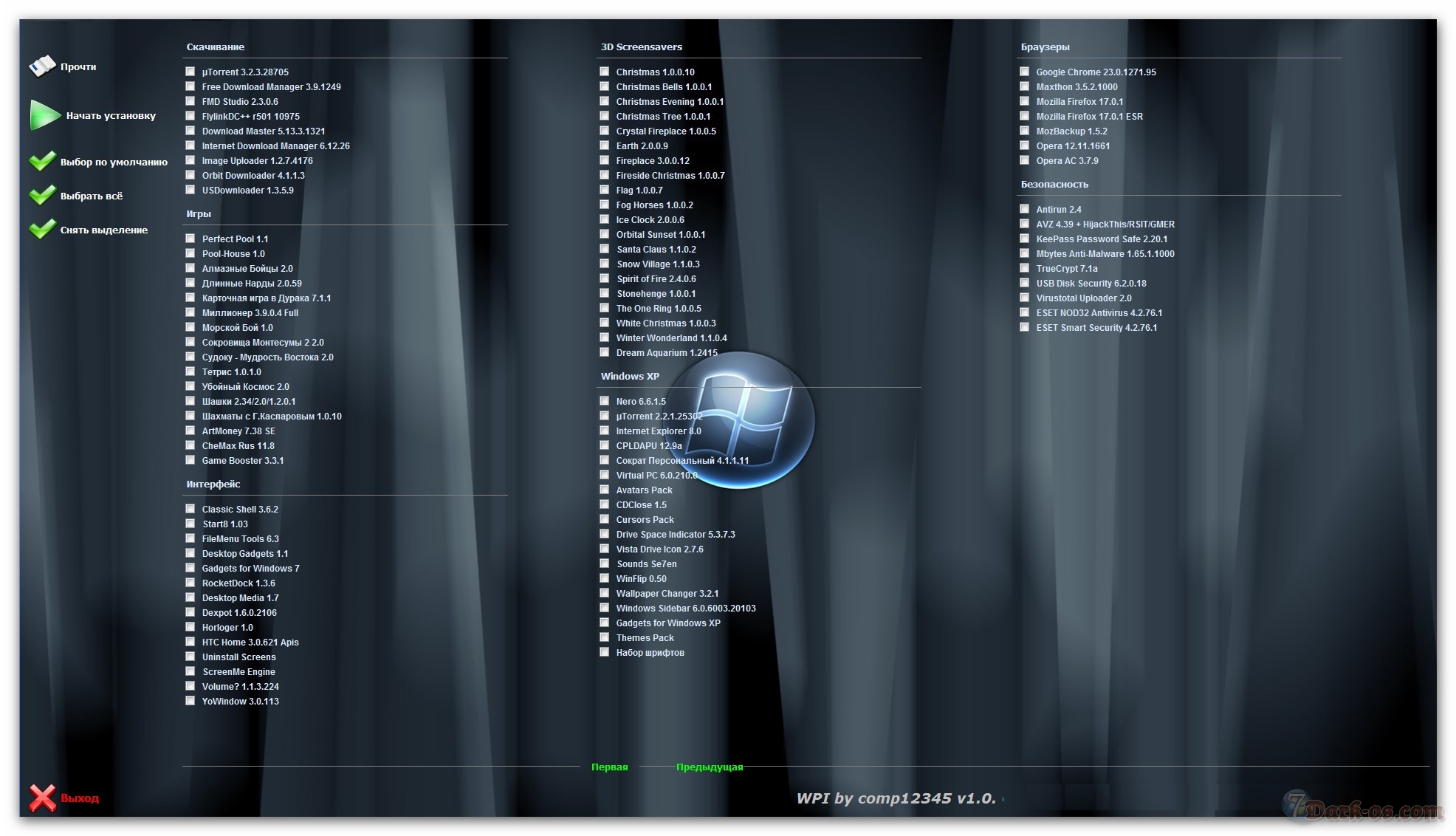Clear selection with Снять выделение
1456x836 pixels.
104,230
